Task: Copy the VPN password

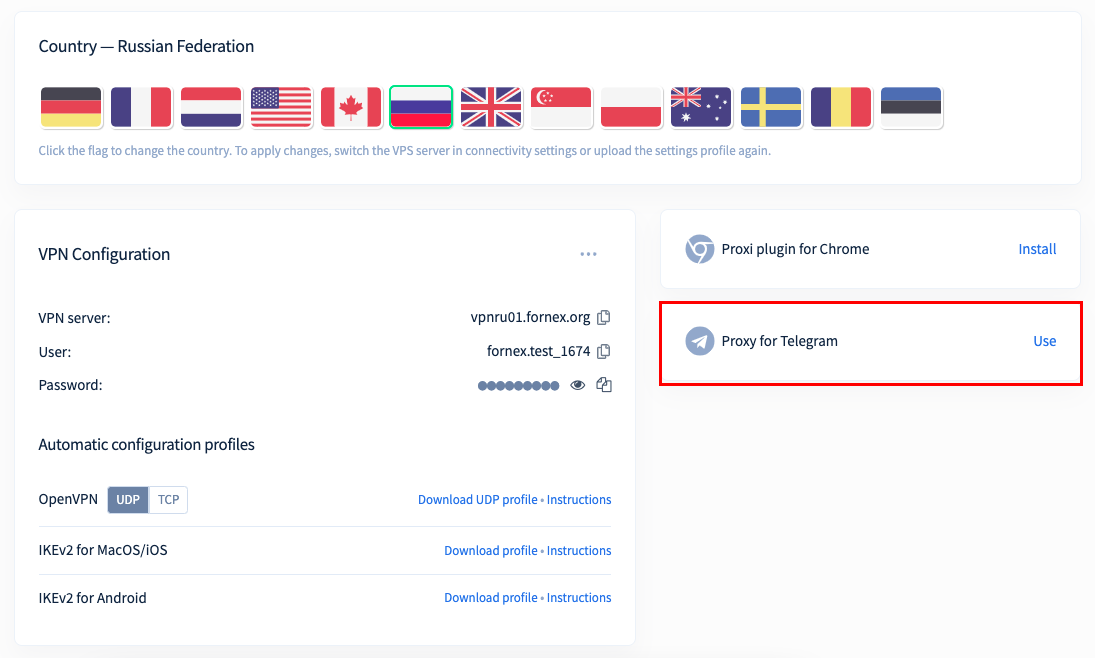Action: [604, 385]
